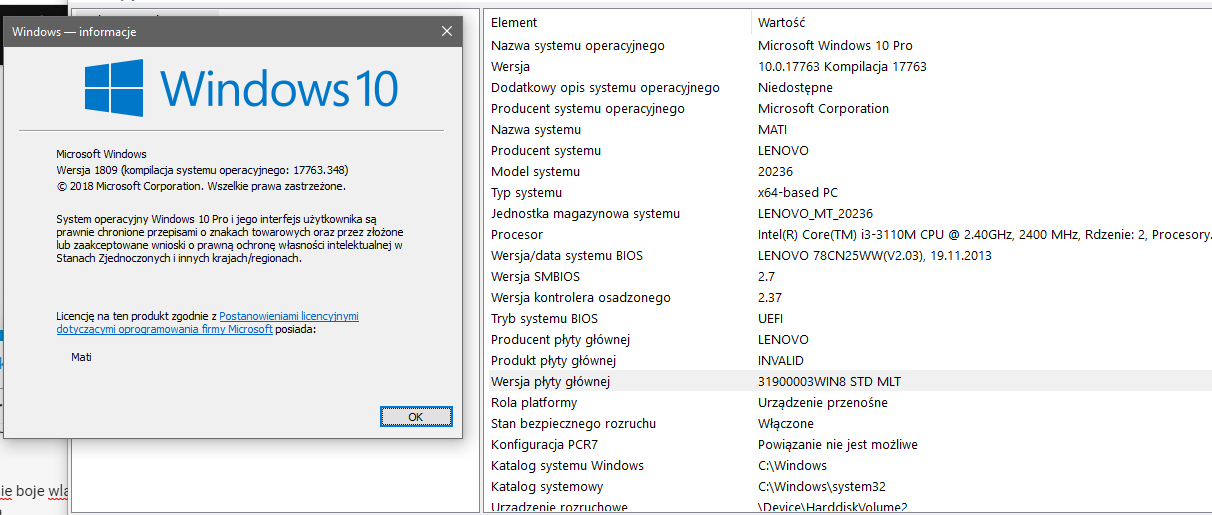Viewport: 1212px width, 515px height.
Task: Select the Producent systemu row label
Action: (546, 150)
